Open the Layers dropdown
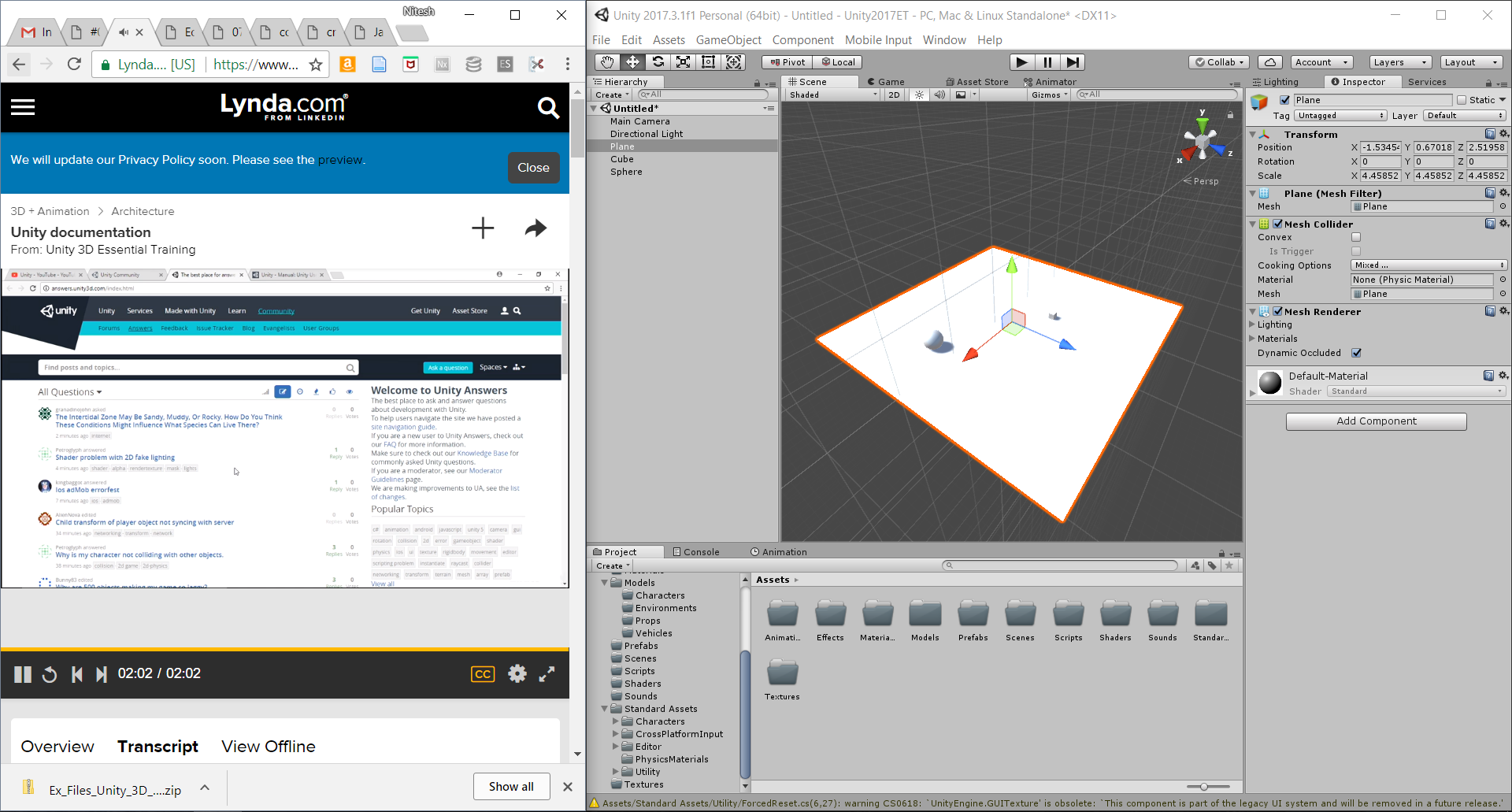 pos(1400,62)
